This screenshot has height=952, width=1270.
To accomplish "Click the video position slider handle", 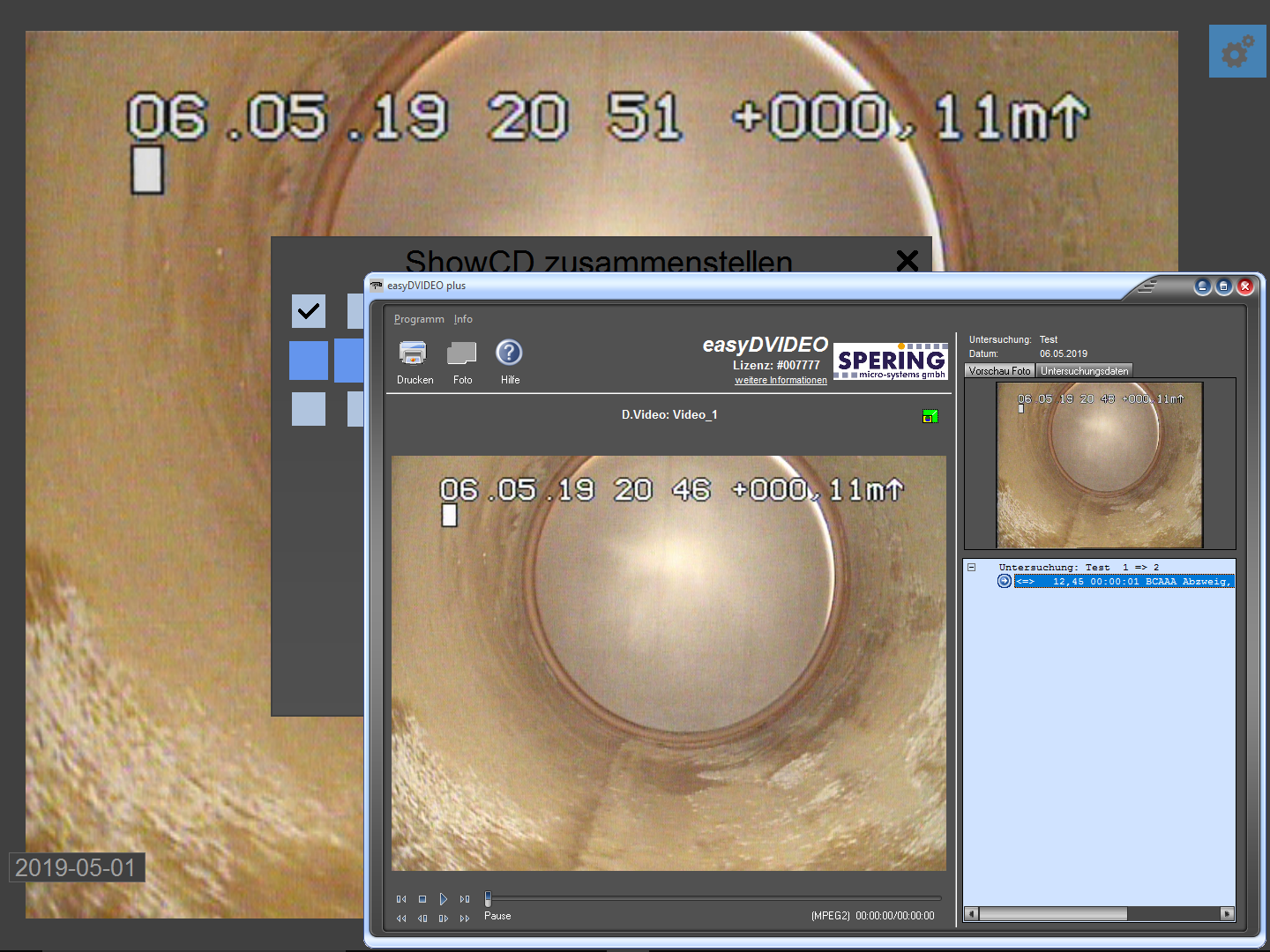I will click(488, 899).
